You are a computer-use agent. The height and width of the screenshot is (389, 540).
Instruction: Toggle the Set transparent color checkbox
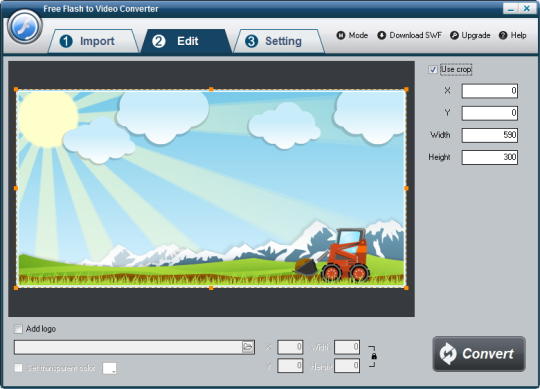pyautogui.click(x=18, y=368)
